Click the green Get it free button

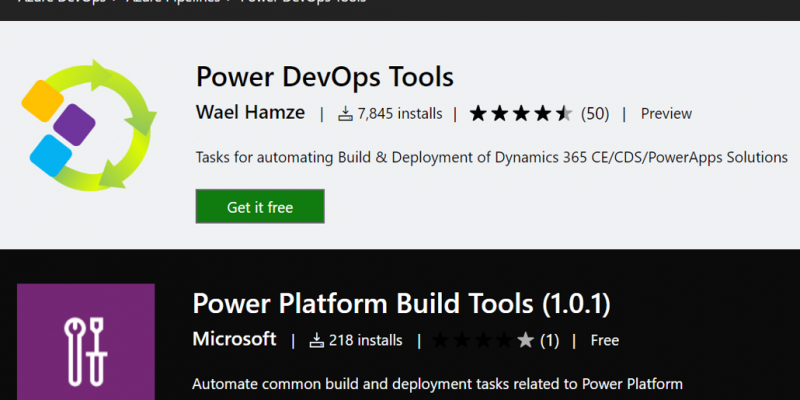coord(260,206)
